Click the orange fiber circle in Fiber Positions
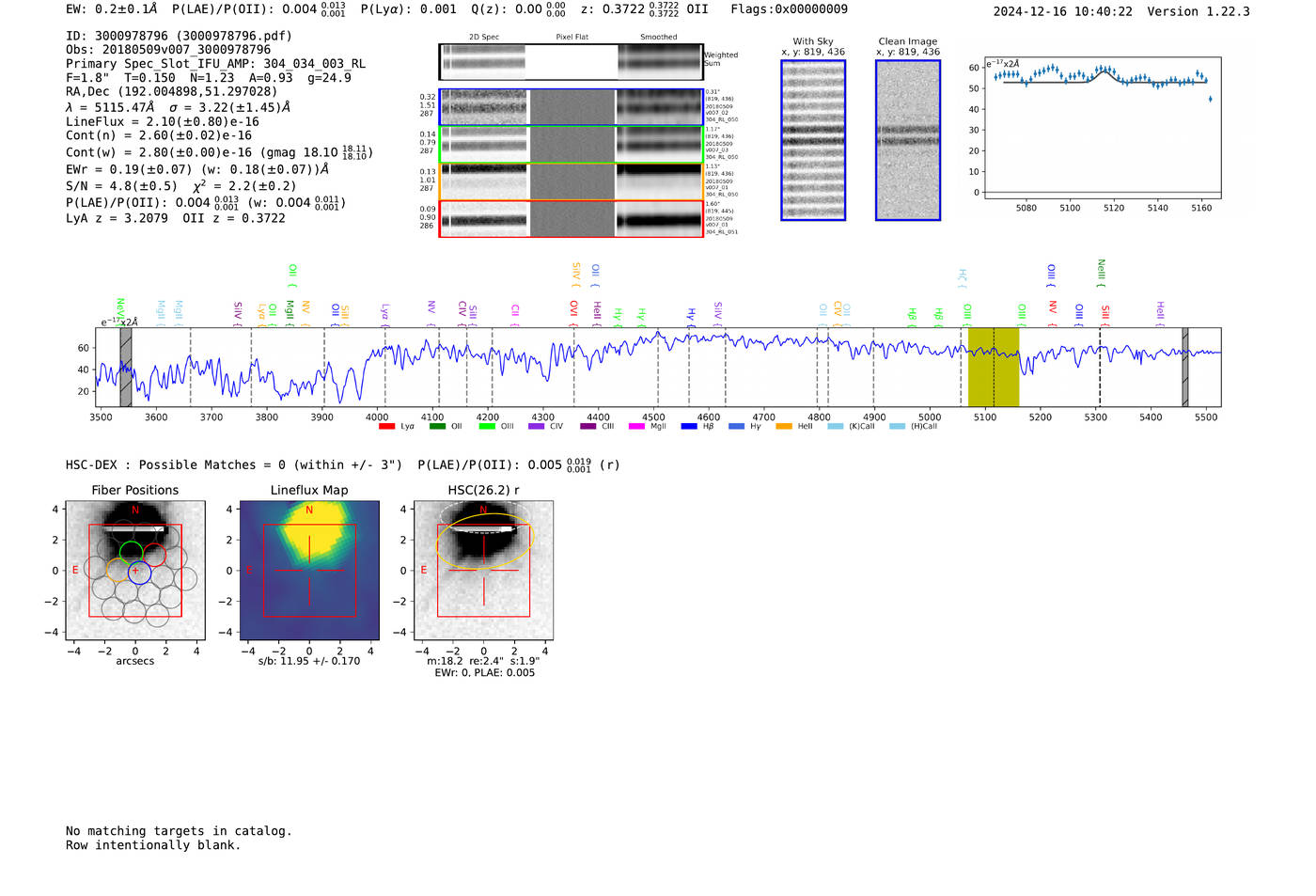The height and width of the screenshot is (896, 1316). pyautogui.click(x=117, y=571)
